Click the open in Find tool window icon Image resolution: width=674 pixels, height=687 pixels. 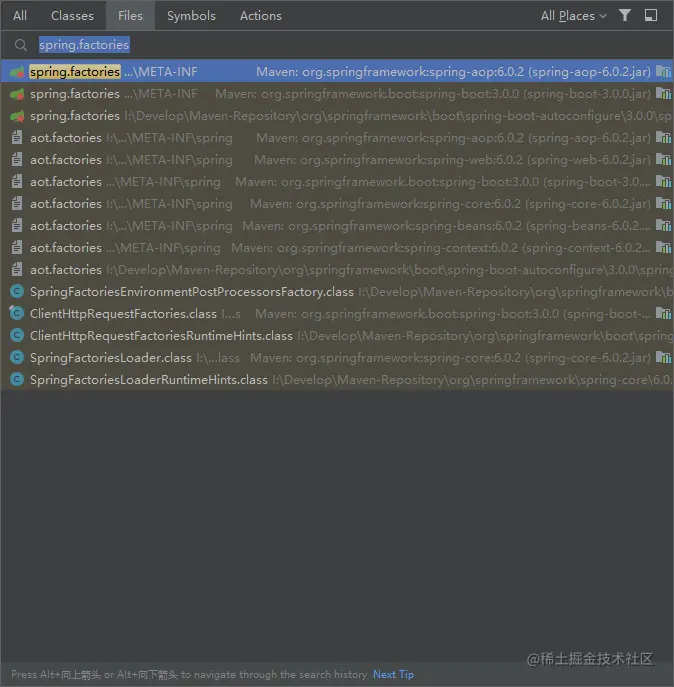pyautogui.click(x=651, y=16)
